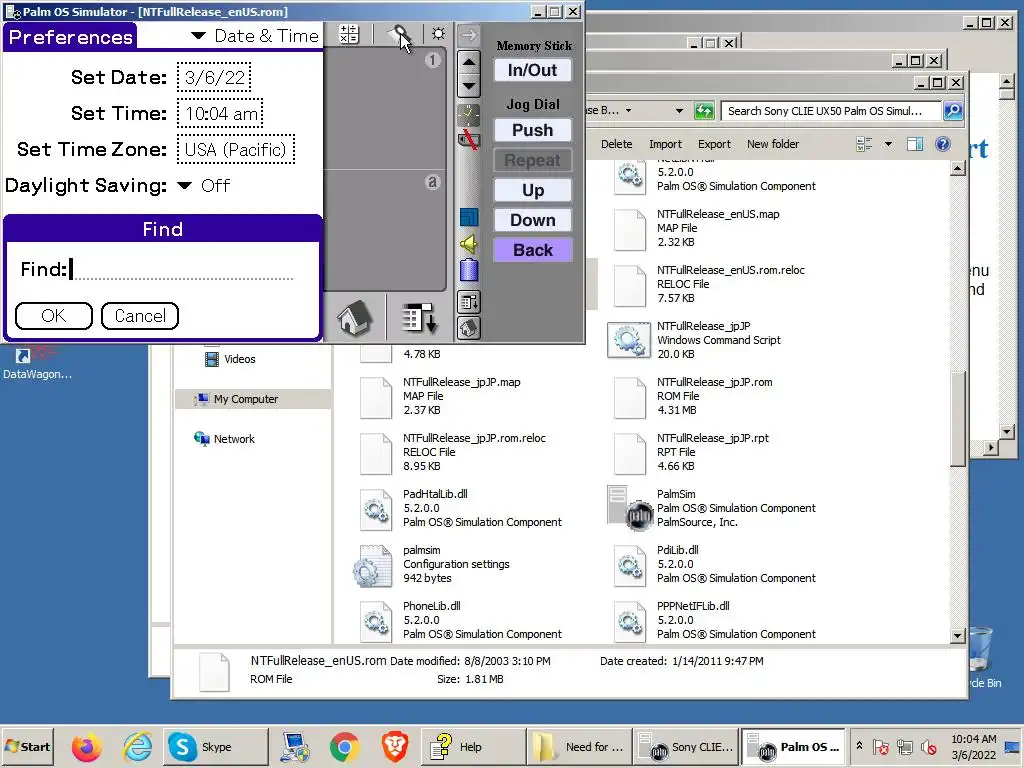Screen dimensions: 1024x768
Task: Click Cancel in the Find dialog
Action: [x=140, y=316]
